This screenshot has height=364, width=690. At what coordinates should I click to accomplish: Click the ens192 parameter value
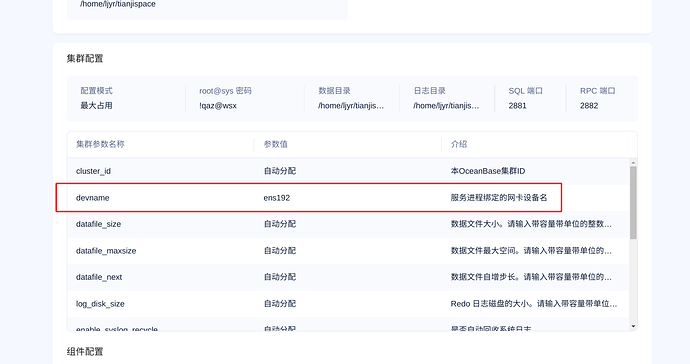tap(277, 198)
